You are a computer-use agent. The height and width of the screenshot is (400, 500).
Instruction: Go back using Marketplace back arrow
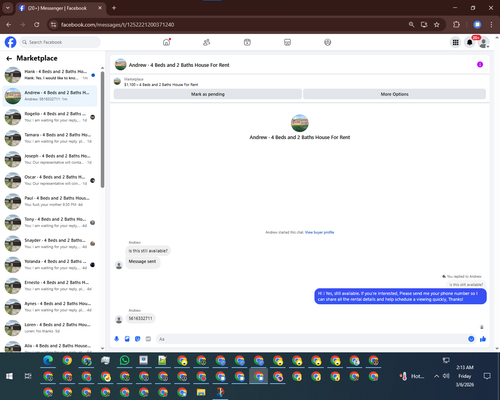click(9, 59)
